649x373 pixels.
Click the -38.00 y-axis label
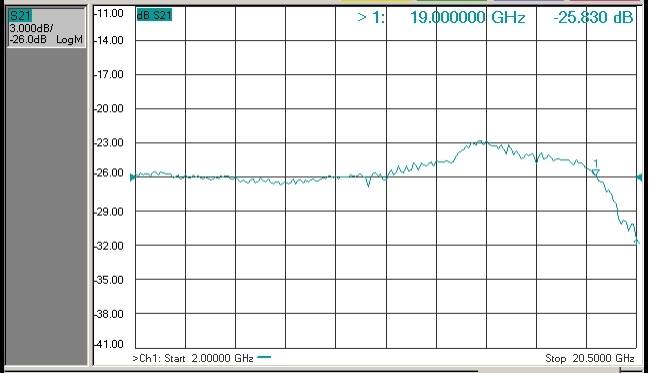(x=109, y=314)
